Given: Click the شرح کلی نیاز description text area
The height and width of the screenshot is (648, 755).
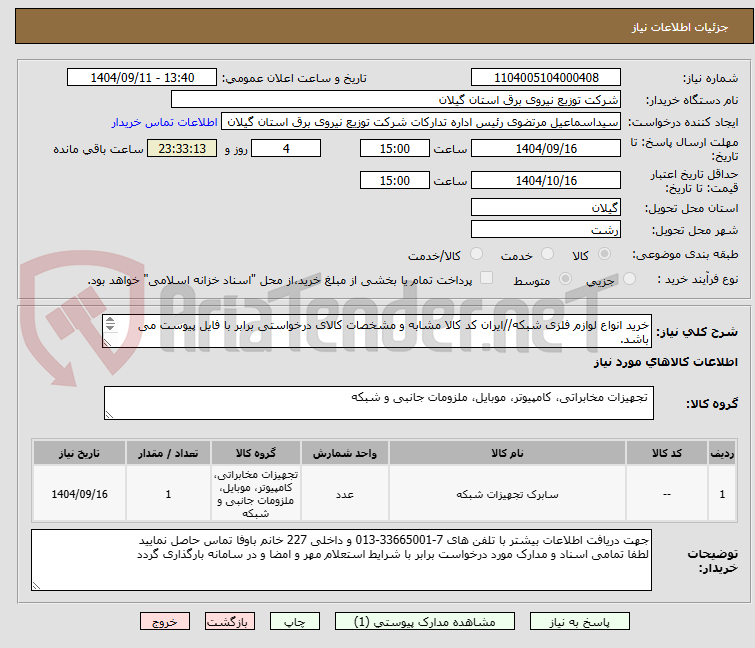Looking at the screenshot, I should (x=377, y=331).
